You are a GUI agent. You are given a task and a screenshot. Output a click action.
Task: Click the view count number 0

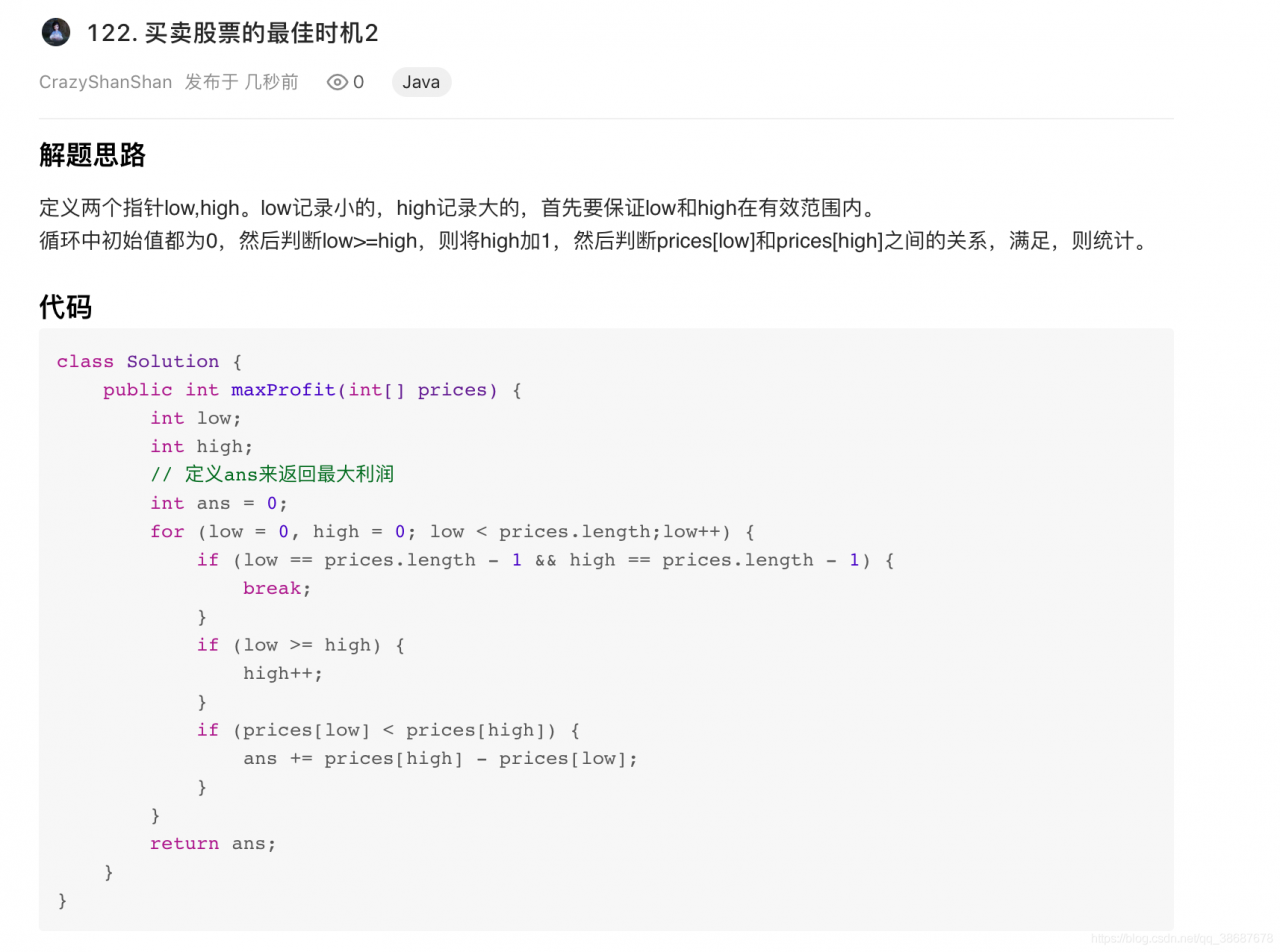click(x=358, y=82)
